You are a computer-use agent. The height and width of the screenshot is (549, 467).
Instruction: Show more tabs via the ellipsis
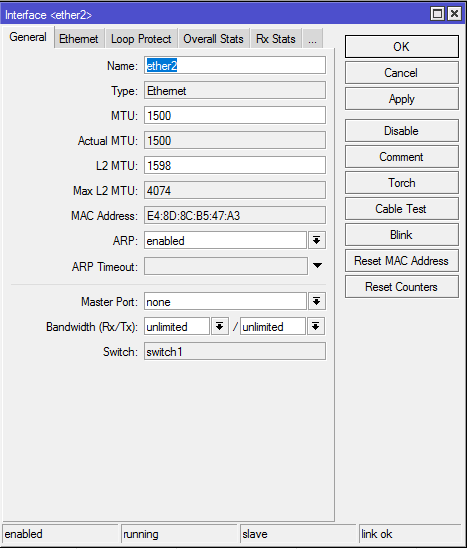(312, 39)
